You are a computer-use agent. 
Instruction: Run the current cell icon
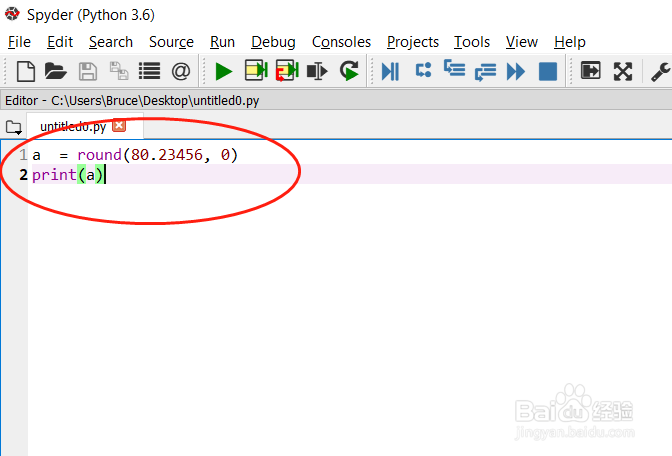[256, 71]
